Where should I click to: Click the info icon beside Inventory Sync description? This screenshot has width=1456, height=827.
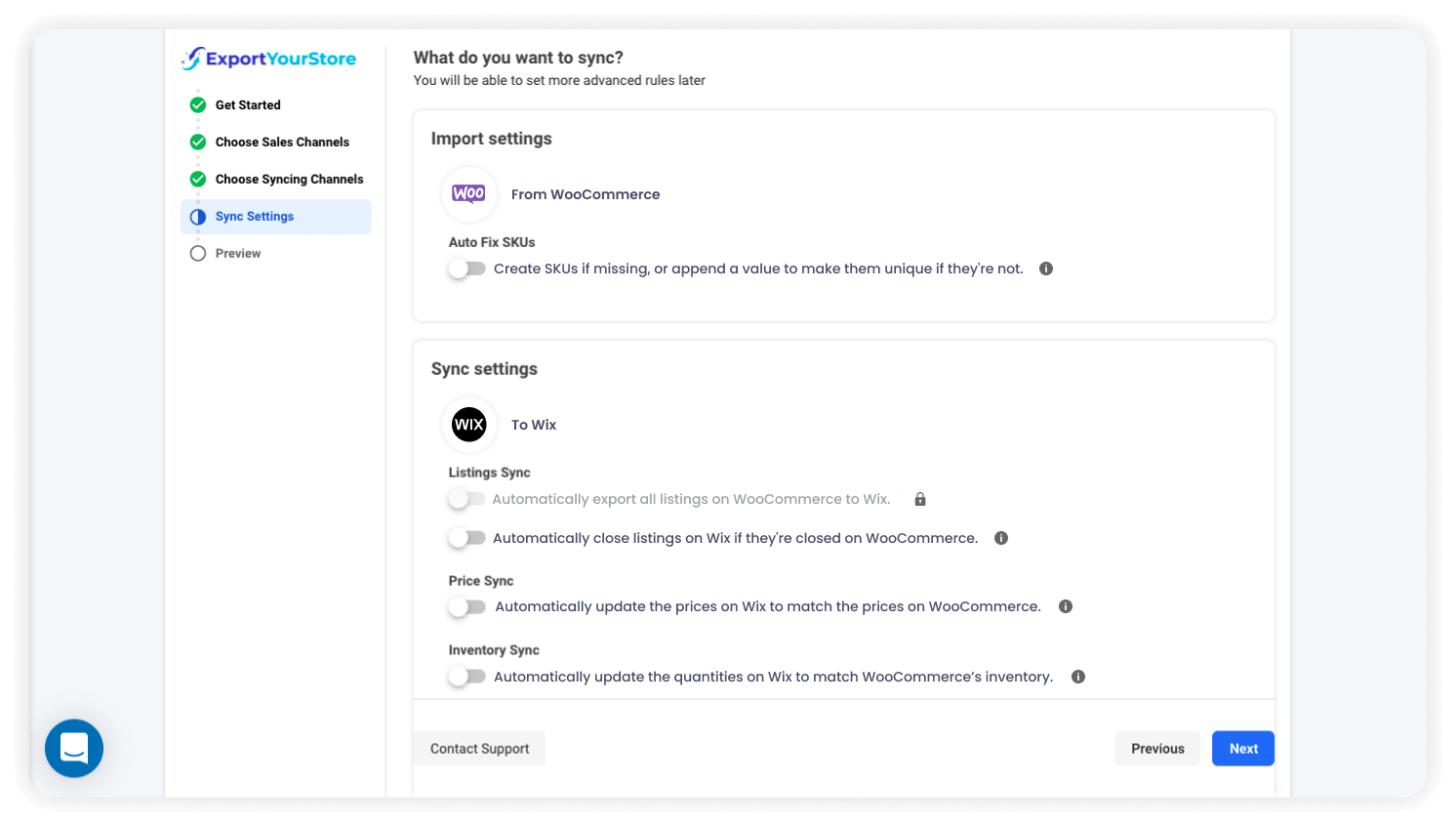(1078, 676)
